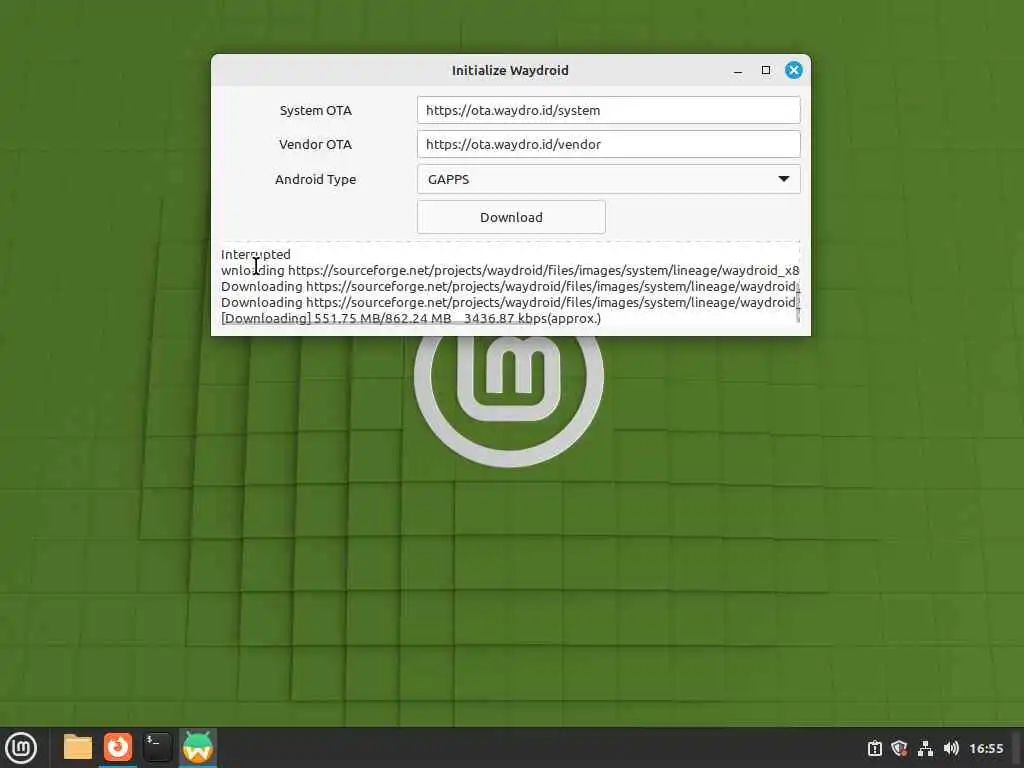Open the Linux Mint start menu
The width and height of the screenshot is (1024, 768).
click(21, 748)
